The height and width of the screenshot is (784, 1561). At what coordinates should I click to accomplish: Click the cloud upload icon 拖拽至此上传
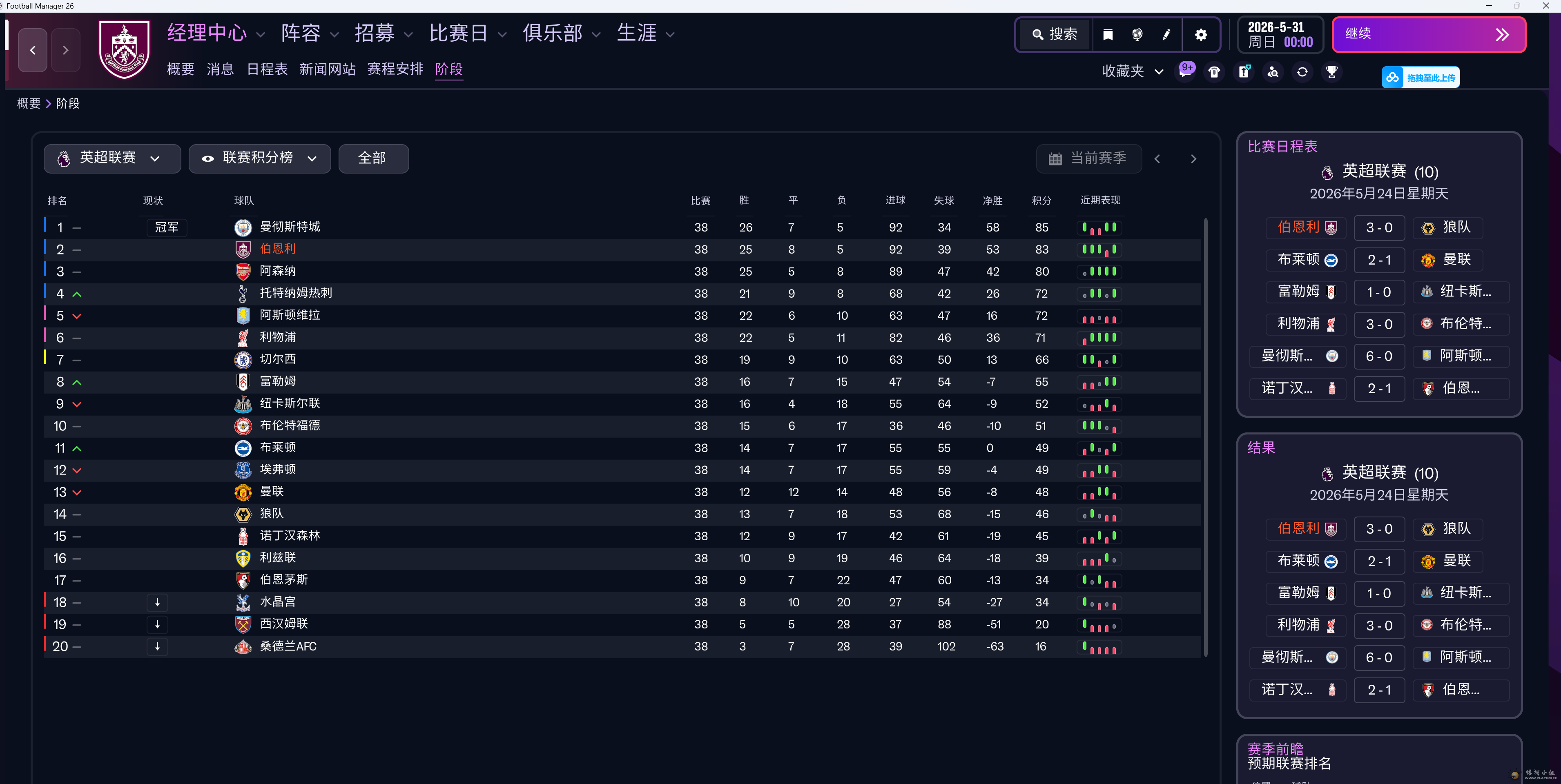point(1393,78)
